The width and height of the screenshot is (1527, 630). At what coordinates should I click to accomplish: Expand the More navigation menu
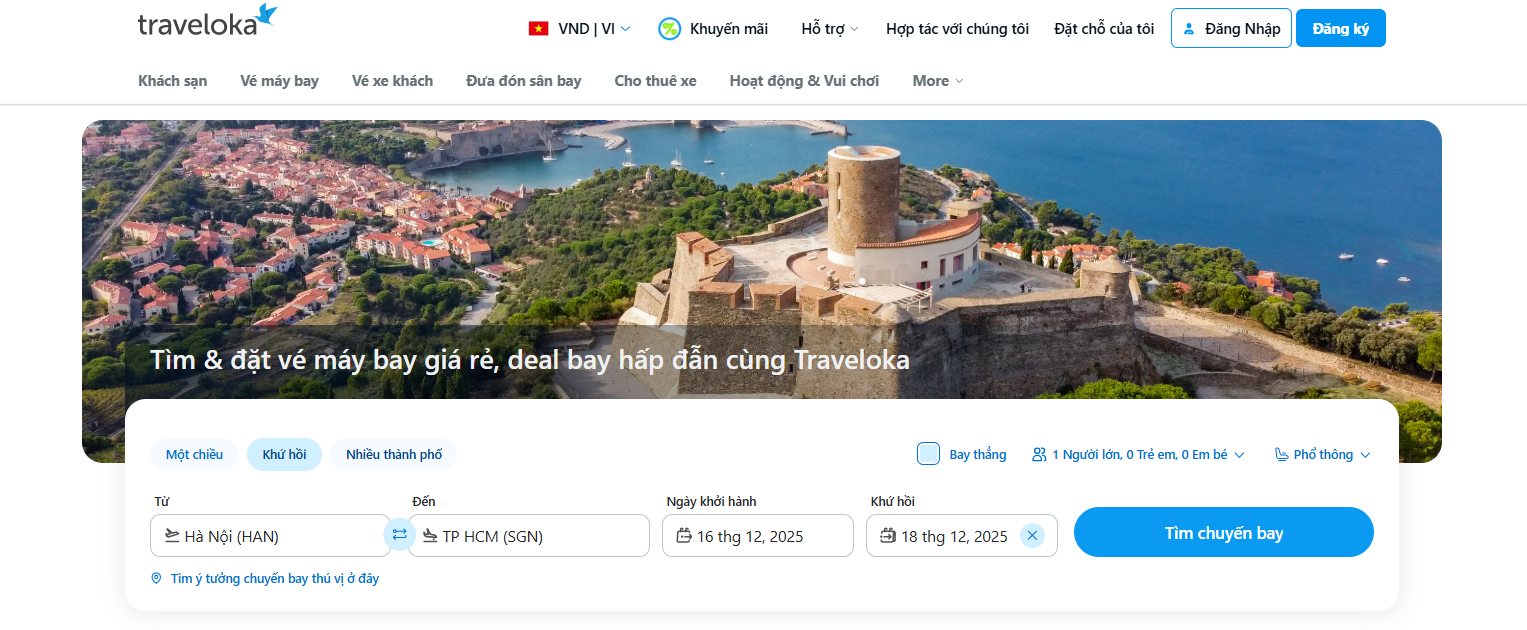pos(937,81)
